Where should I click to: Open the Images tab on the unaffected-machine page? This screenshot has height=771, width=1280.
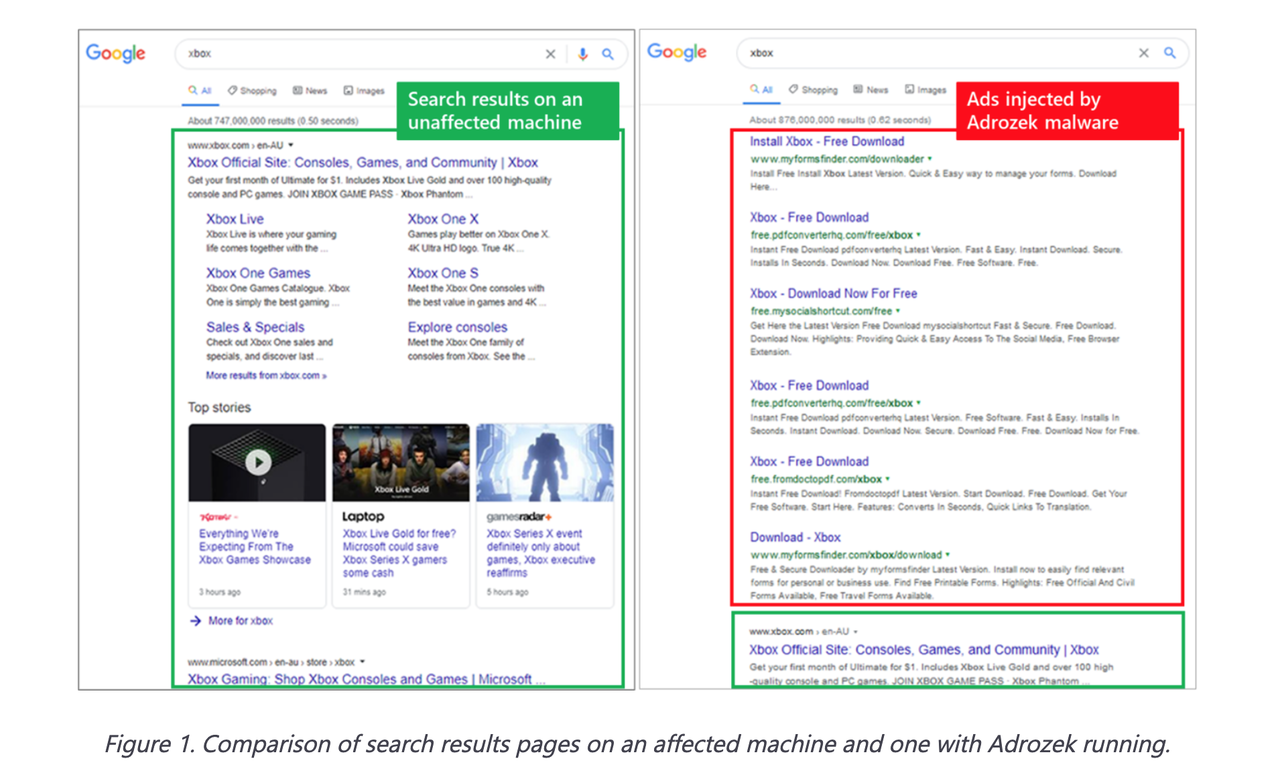(x=364, y=91)
